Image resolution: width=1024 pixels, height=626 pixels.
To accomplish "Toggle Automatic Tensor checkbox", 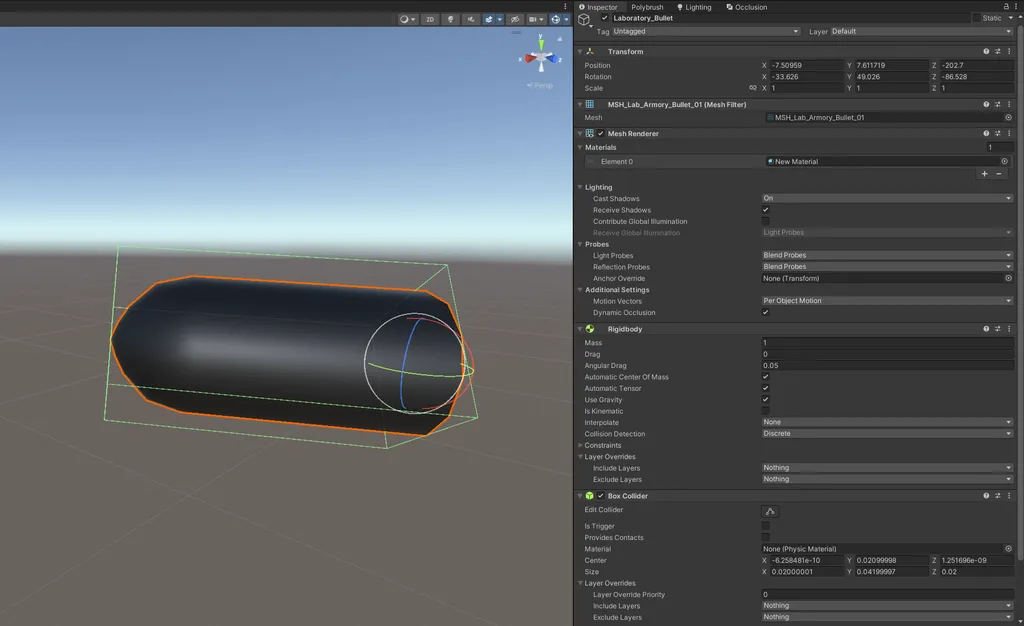I will 765,388.
